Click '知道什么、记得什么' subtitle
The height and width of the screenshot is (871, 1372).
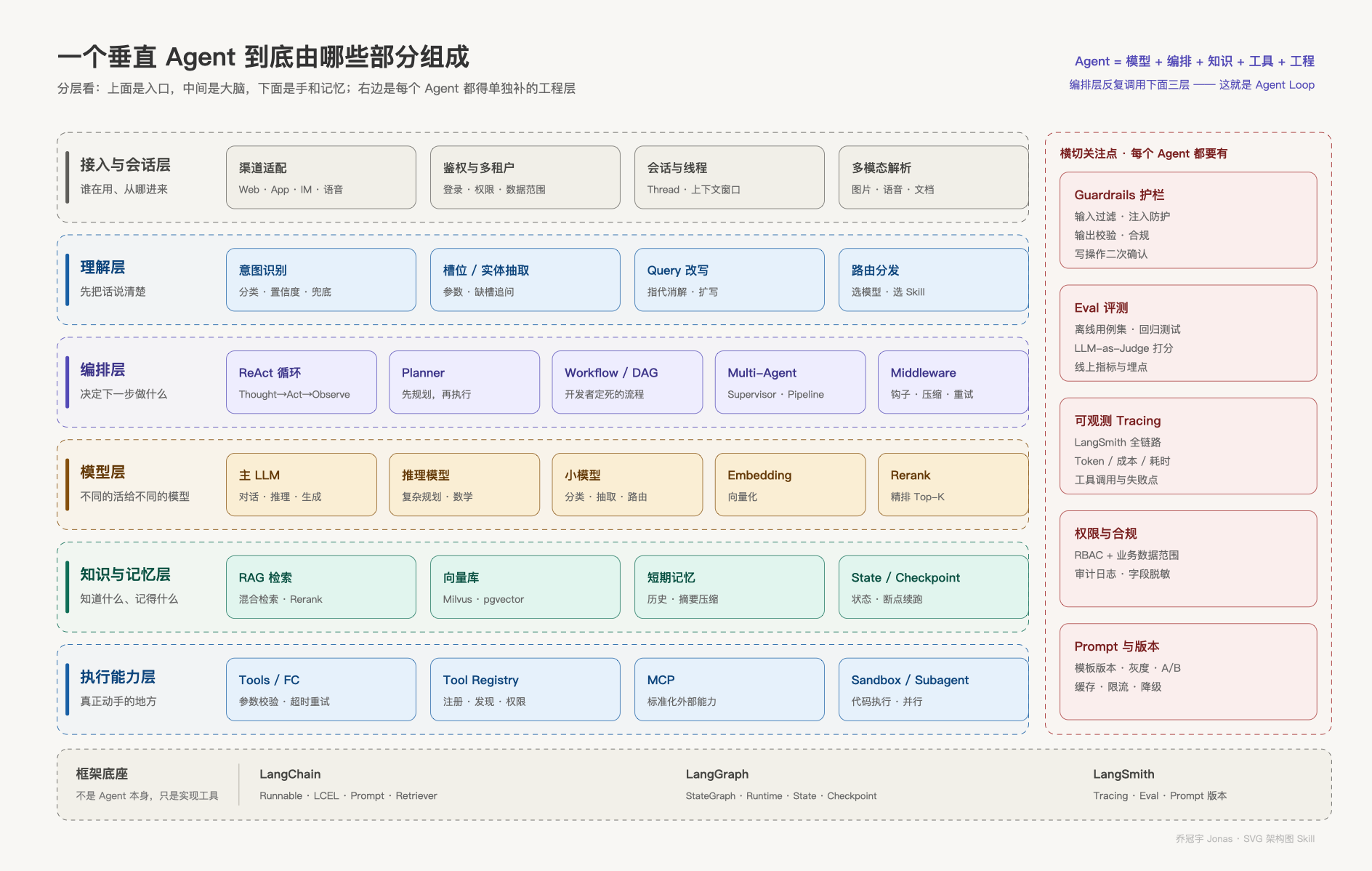129,599
